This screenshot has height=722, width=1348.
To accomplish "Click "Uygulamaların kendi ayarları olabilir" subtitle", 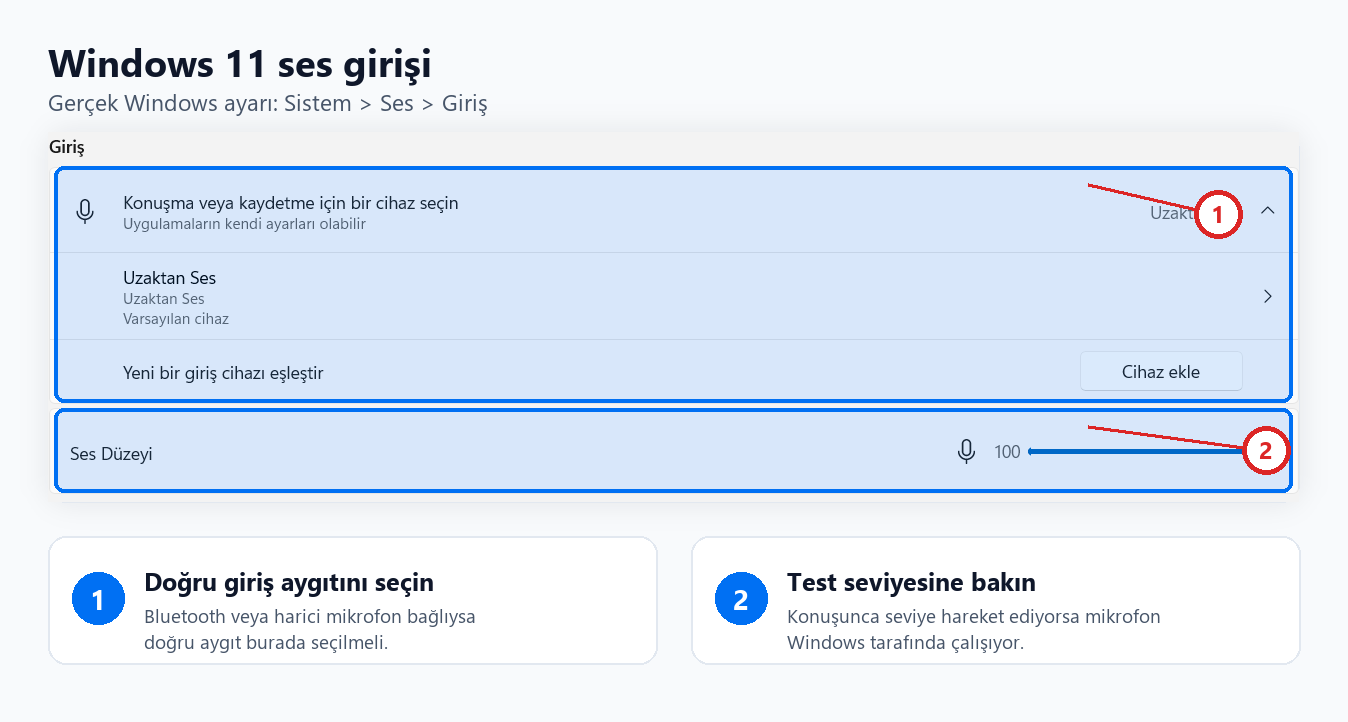I will click(244, 224).
